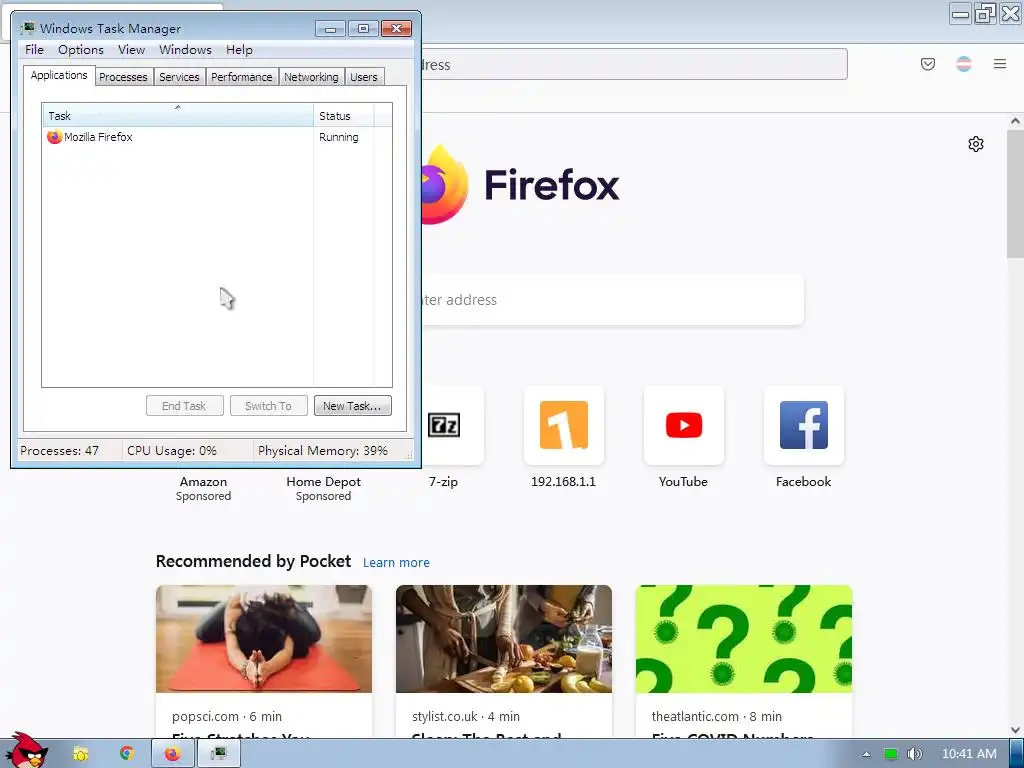Click Processes: 47 in status bar
1024x768 pixels.
[59, 451]
